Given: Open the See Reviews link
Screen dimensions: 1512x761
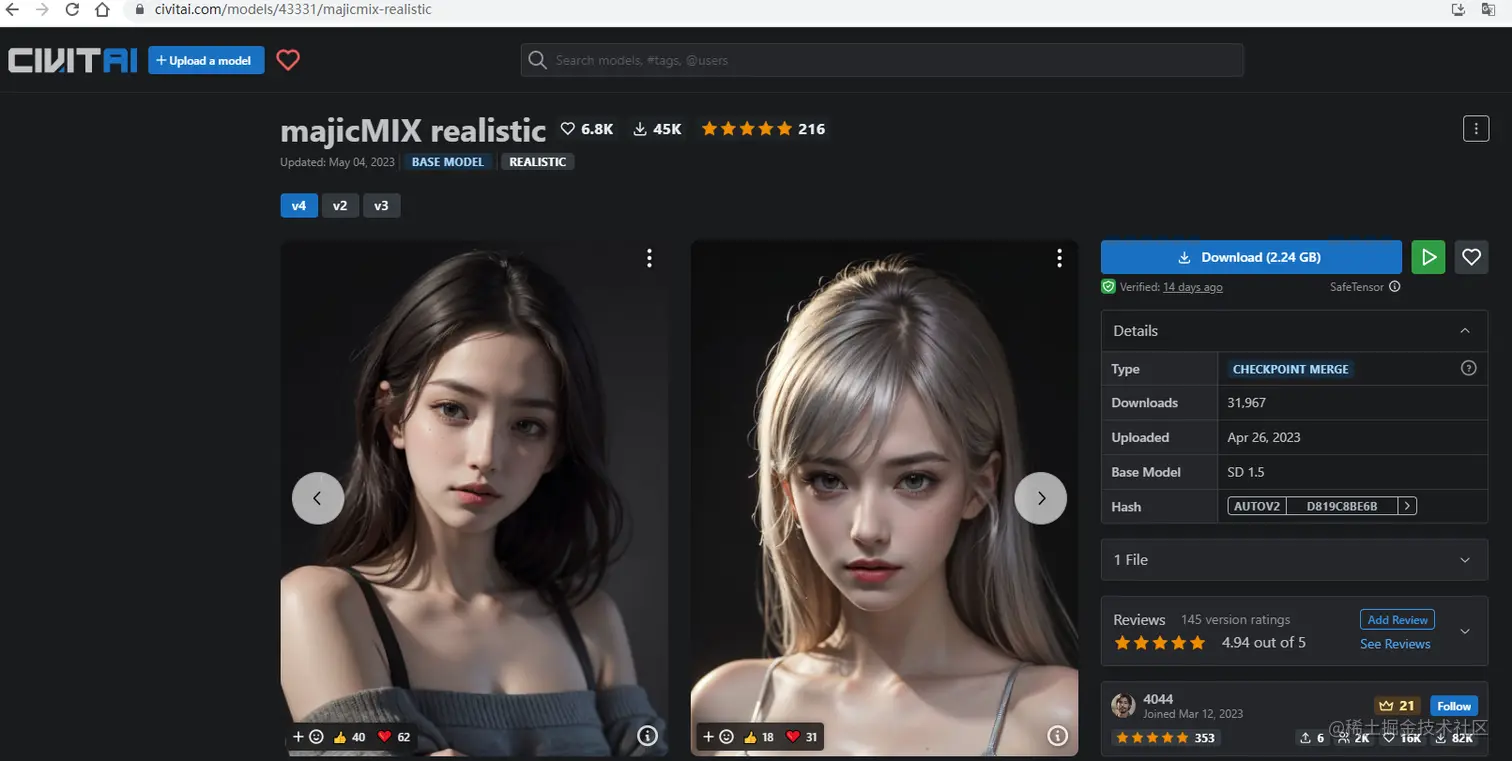Looking at the screenshot, I should click(1395, 644).
